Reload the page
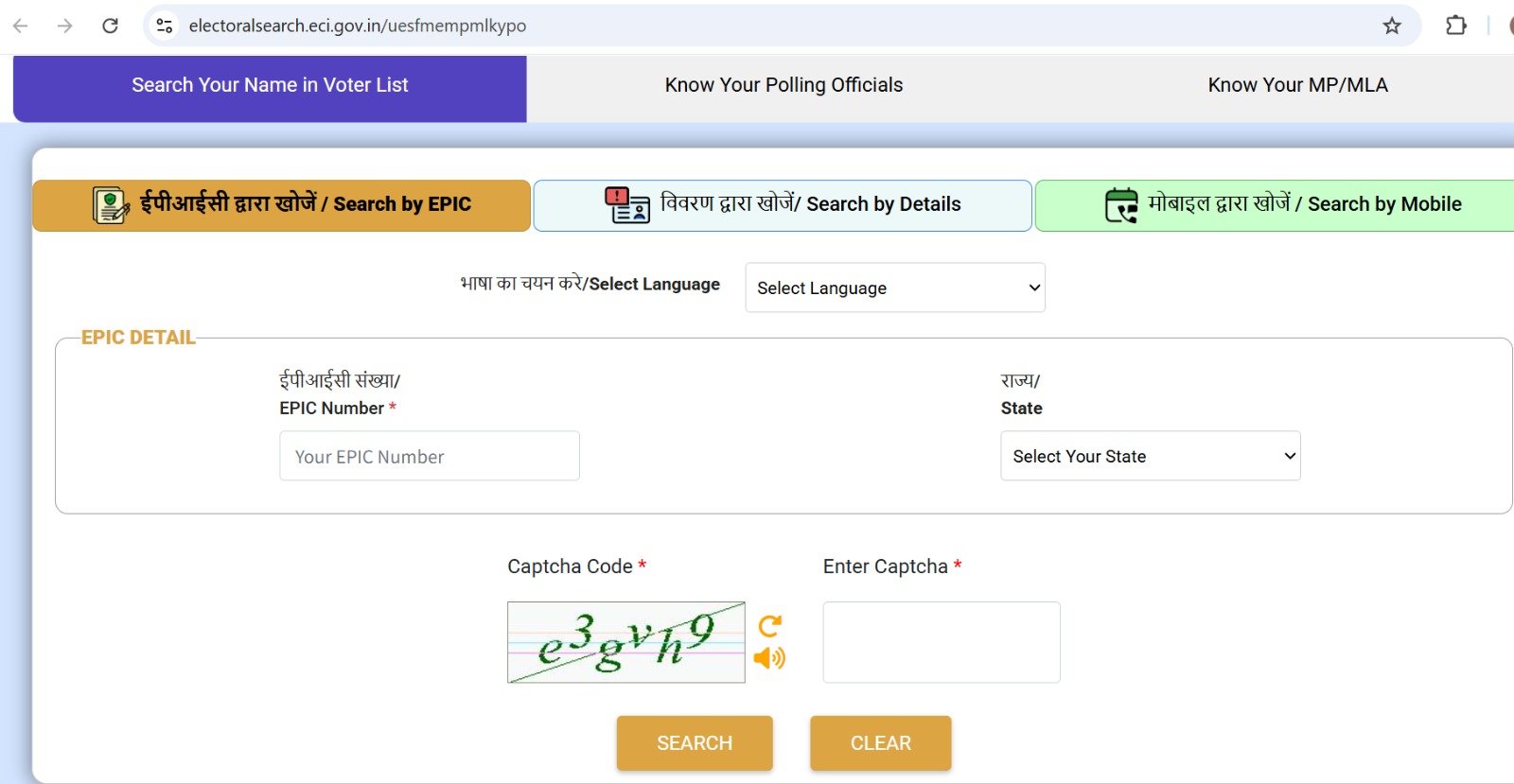Screen dimensions: 1514x784 pyautogui.click(x=110, y=26)
